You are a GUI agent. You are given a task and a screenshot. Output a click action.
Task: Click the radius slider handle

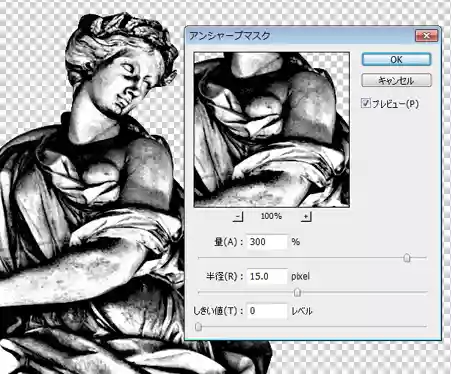(297, 293)
